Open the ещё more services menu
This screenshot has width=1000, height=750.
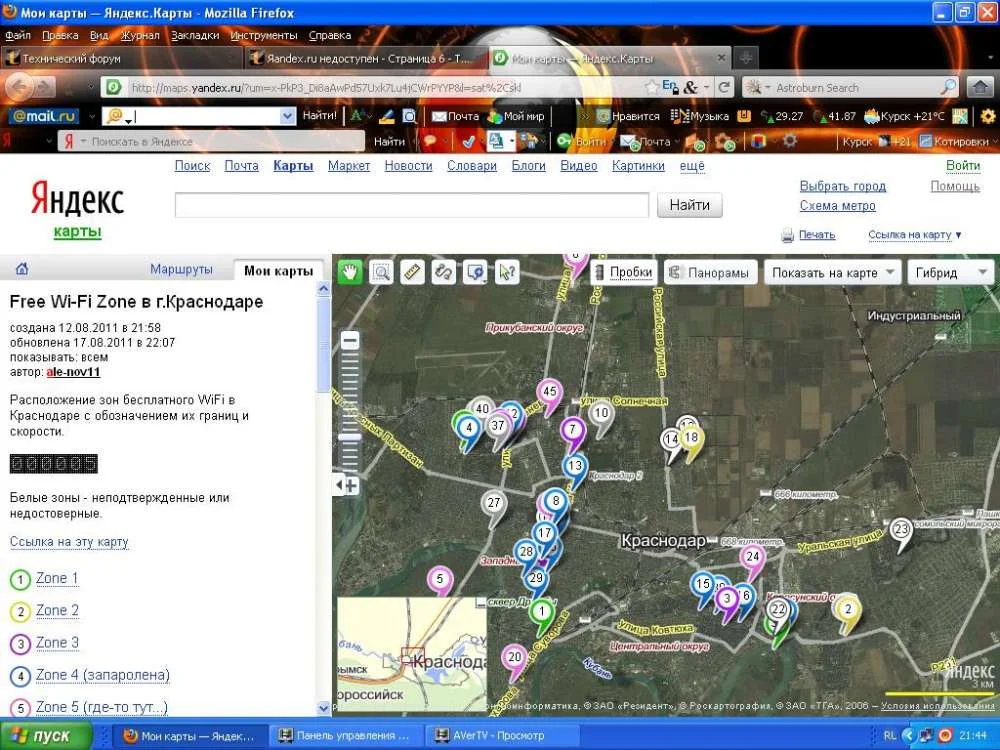tap(692, 166)
